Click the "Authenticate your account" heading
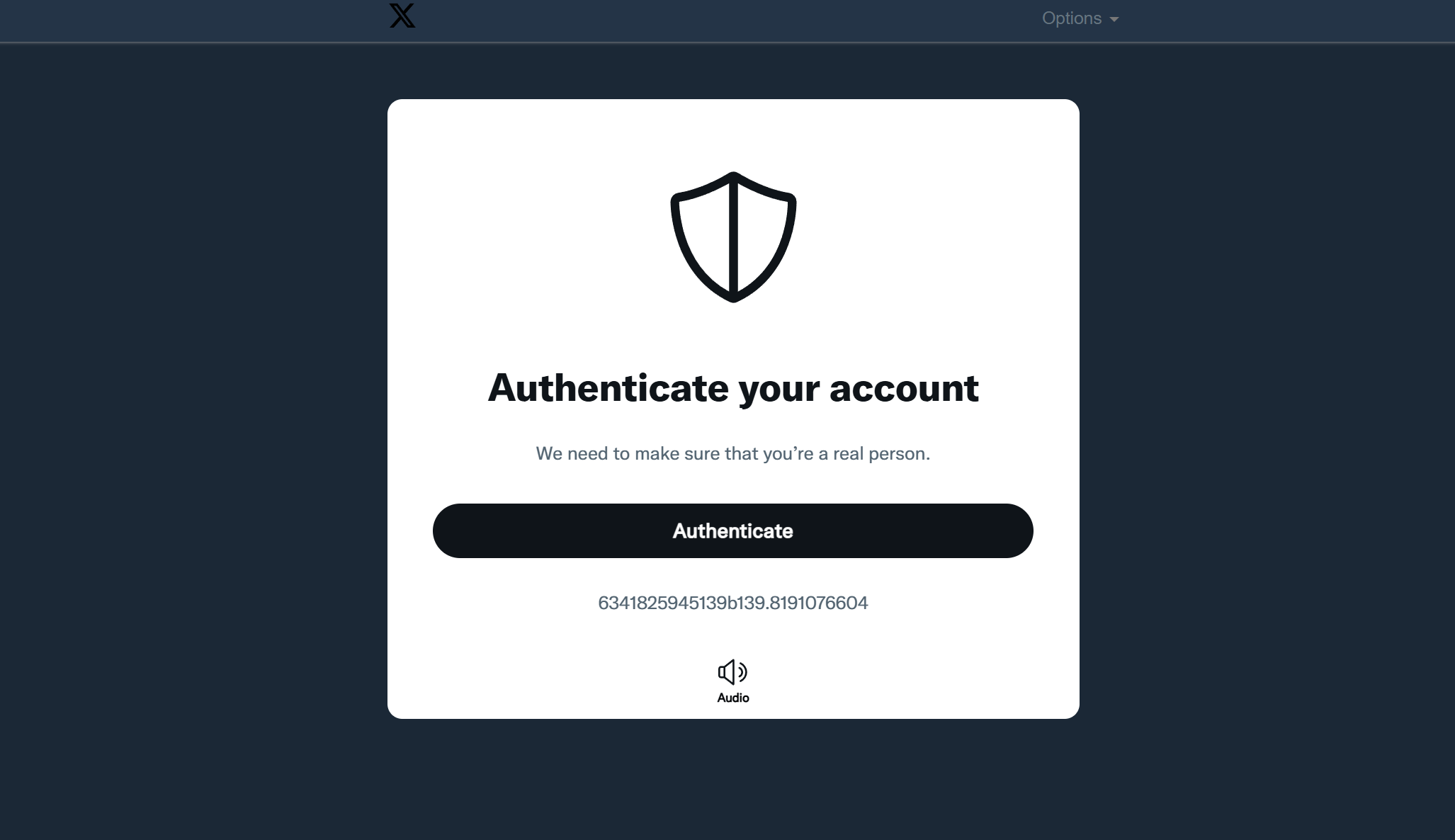The width and height of the screenshot is (1455, 840). point(733,388)
